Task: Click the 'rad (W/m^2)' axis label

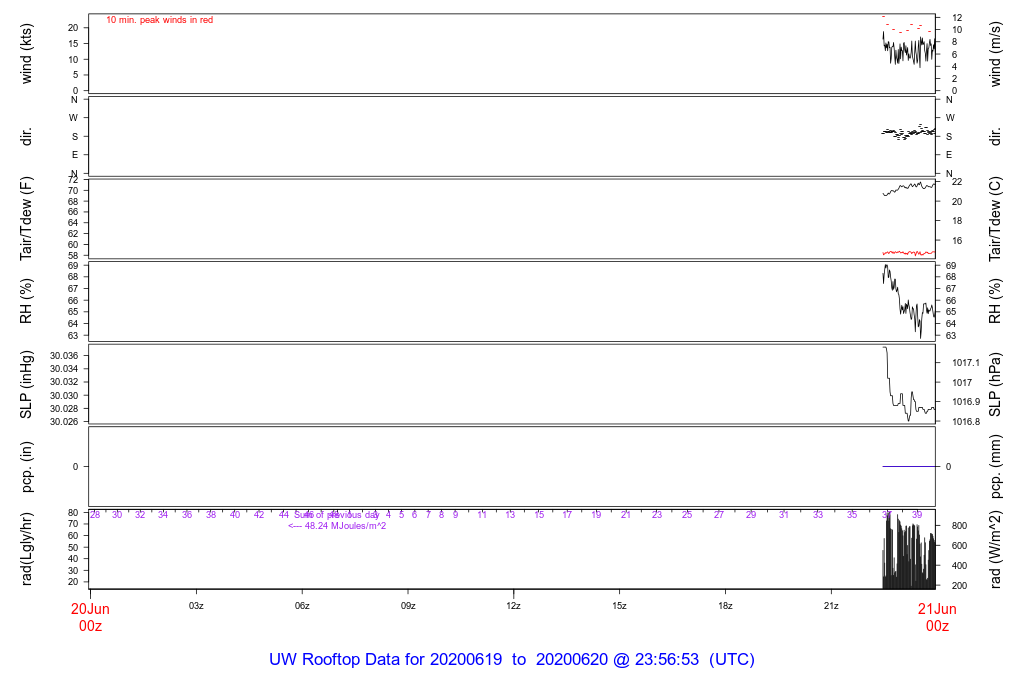Action: (995, 549)
